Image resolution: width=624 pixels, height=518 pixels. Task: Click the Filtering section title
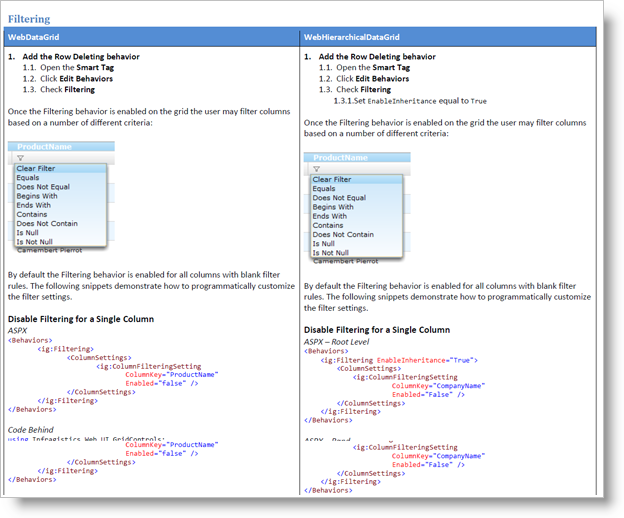point(29,19)
